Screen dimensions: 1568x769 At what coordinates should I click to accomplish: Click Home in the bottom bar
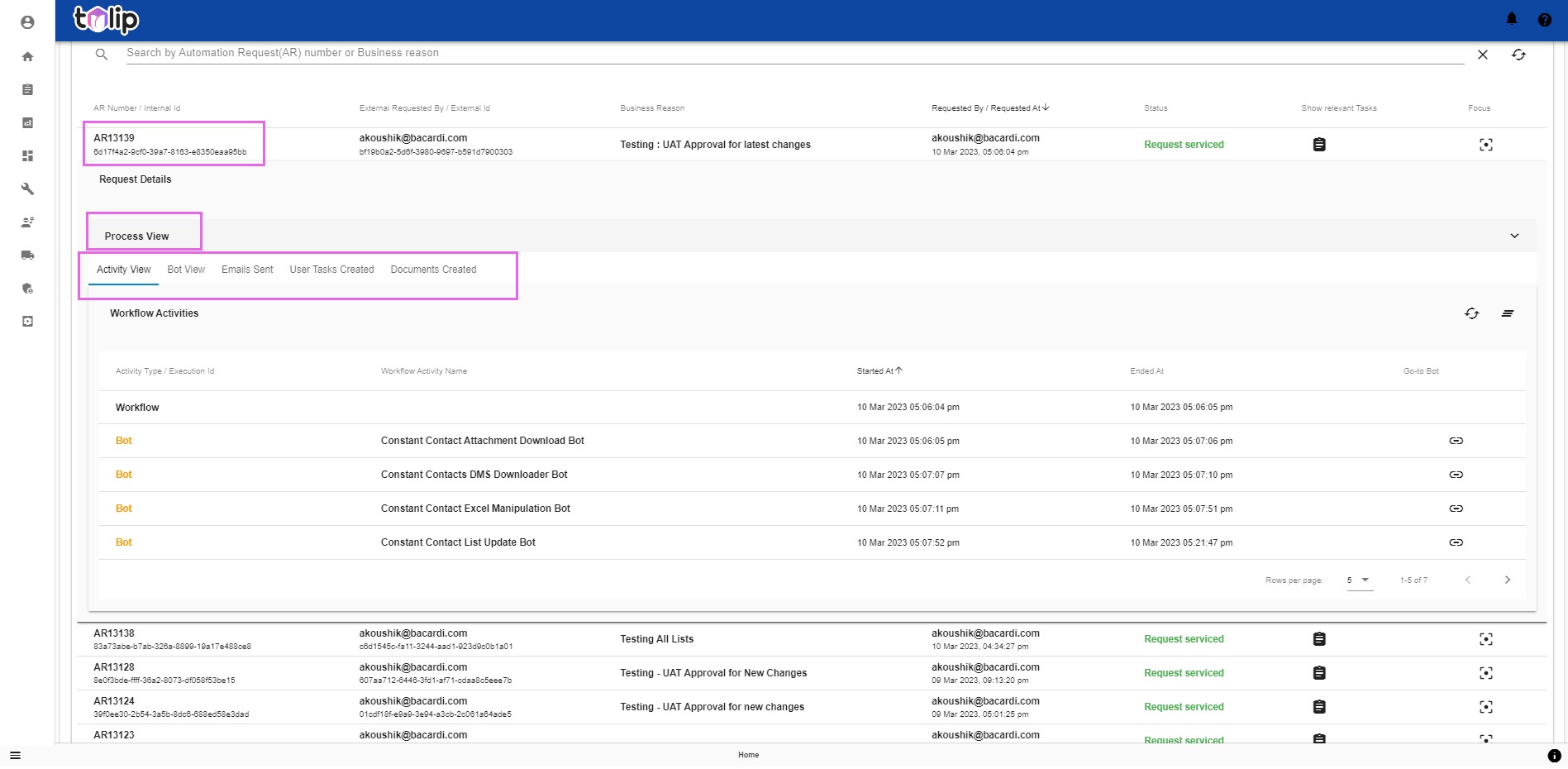point(749,755)
